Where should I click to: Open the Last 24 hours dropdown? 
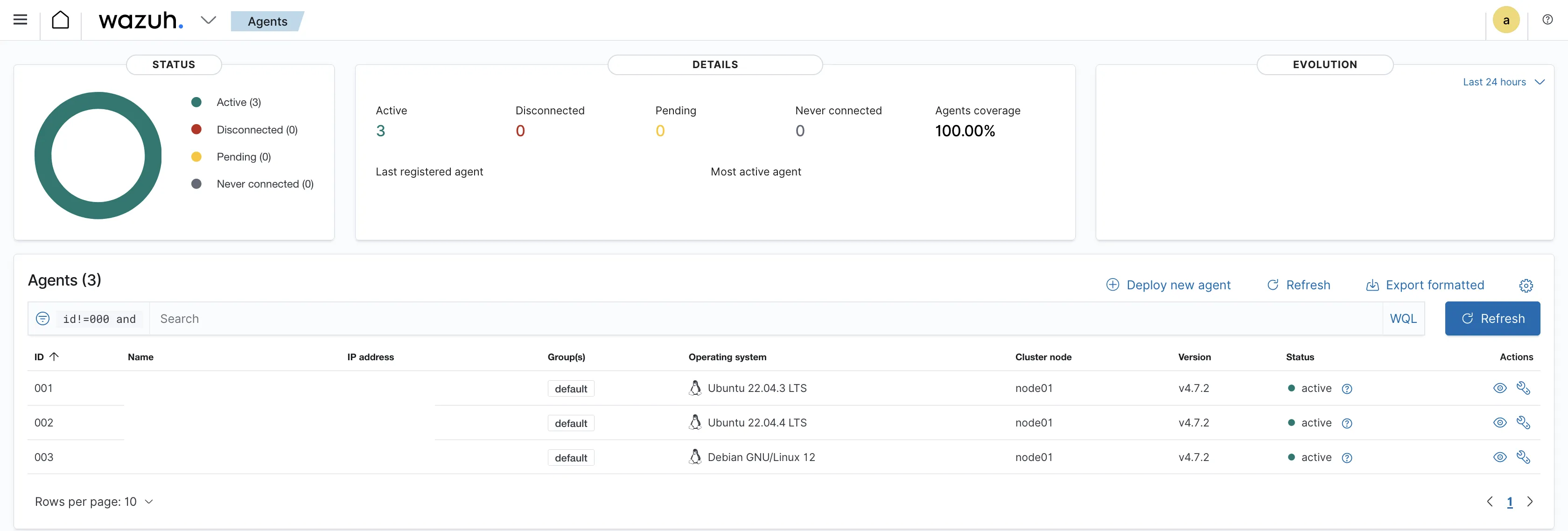pos(1503,82)
